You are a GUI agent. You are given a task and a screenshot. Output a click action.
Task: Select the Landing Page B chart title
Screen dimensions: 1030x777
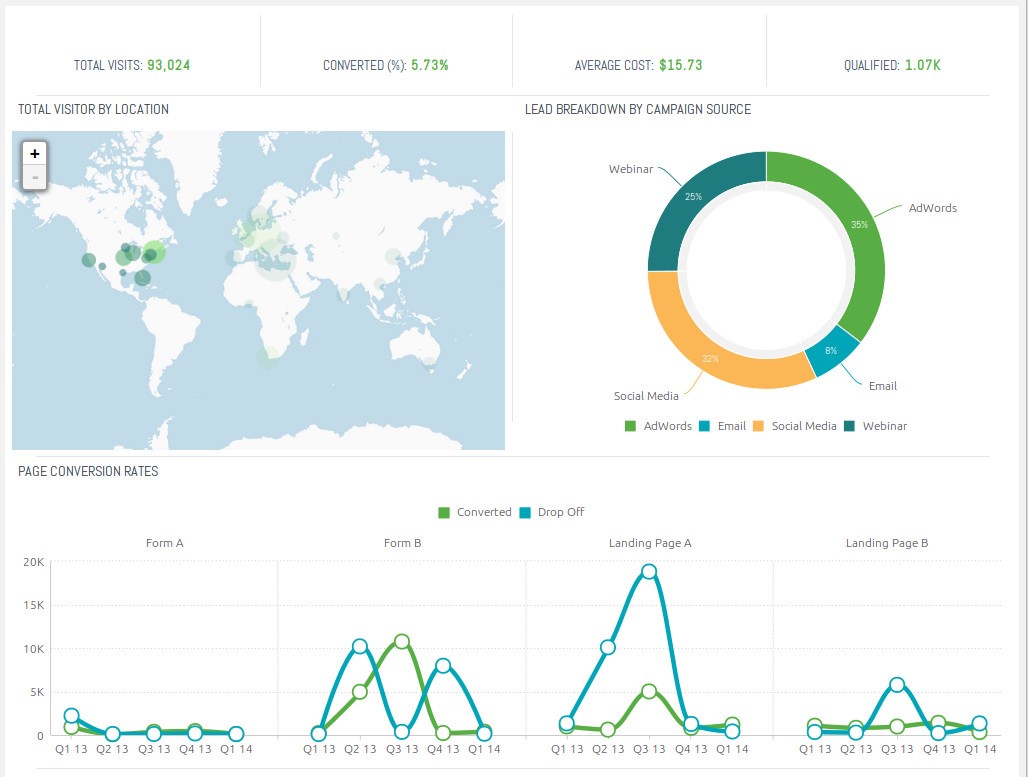(886, 543)
